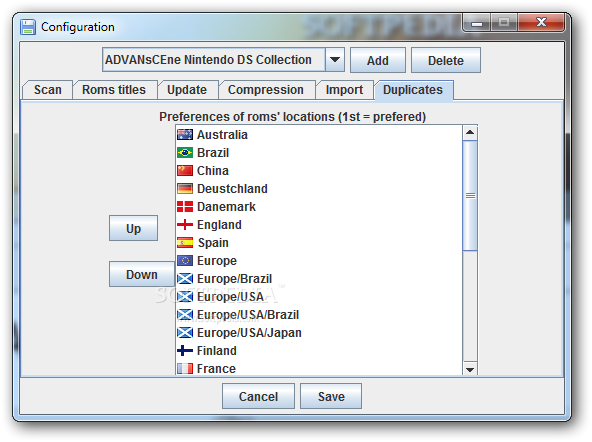The width and height of the screenshot is (592, 442).
Task: Select the Europe/Brazil list entry
Action: pyautogui.click(x=319, y=279)
